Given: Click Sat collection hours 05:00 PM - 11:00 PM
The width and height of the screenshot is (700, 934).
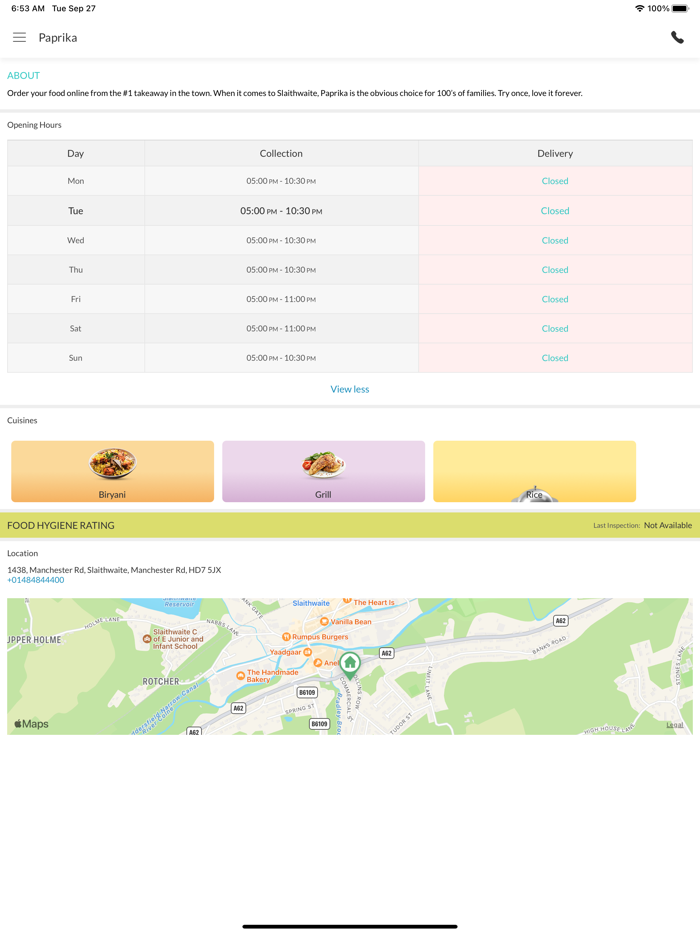Looking at the screenshot, I should 281,329.
